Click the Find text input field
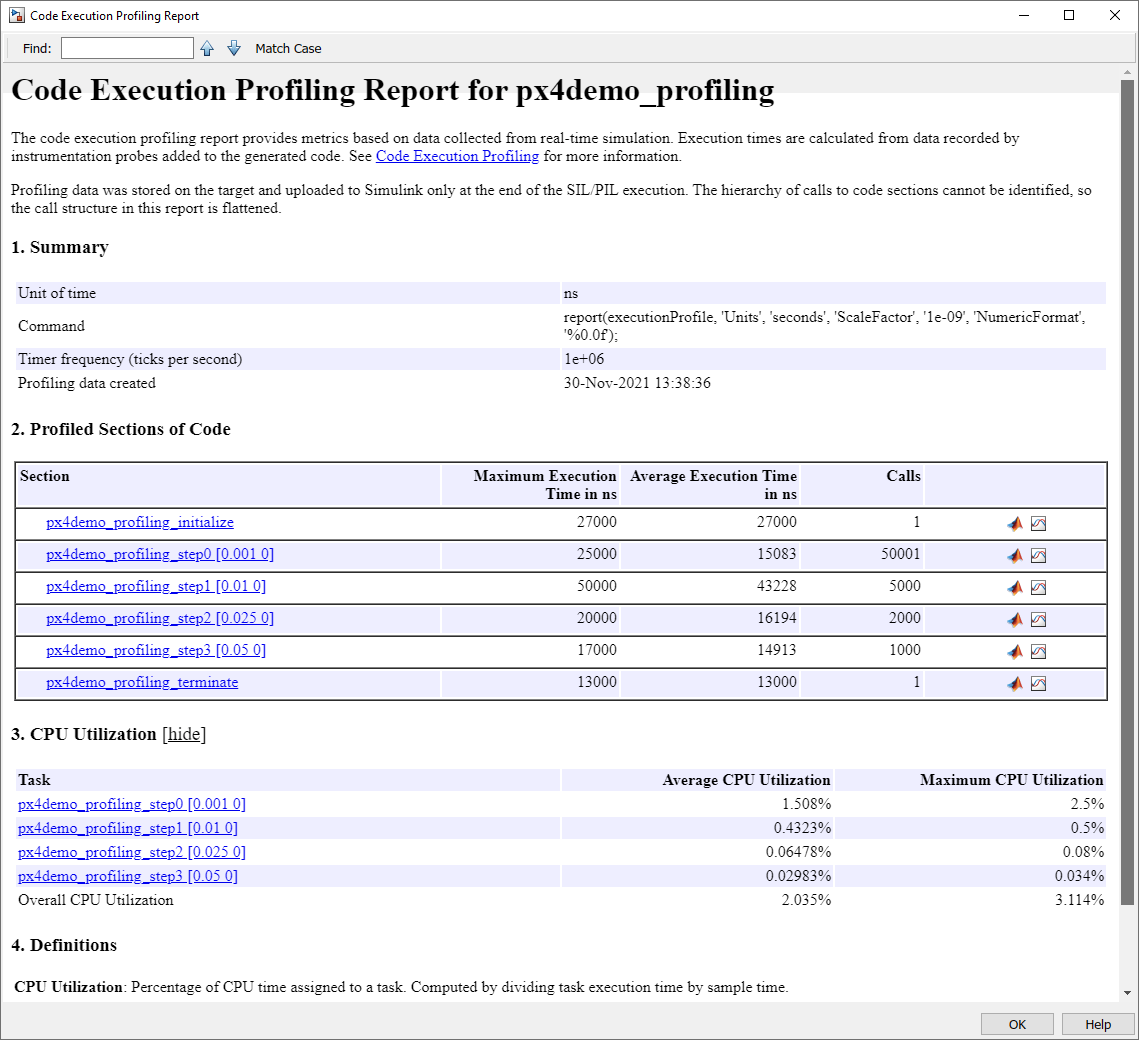The width and height of the screenshot is (1139, 1040). [127, 48]
